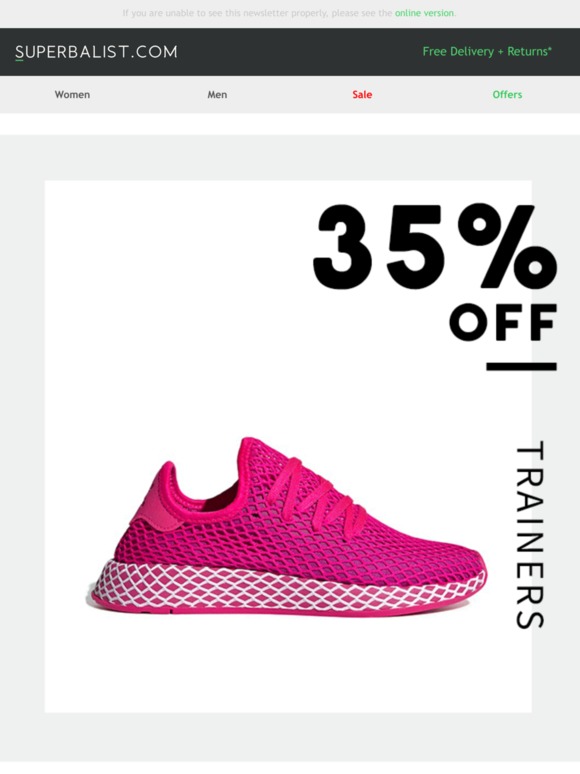Click the SUPERBALIST.COM logo
The height and width of the screenshot is (774, 580).
(96, 52)
